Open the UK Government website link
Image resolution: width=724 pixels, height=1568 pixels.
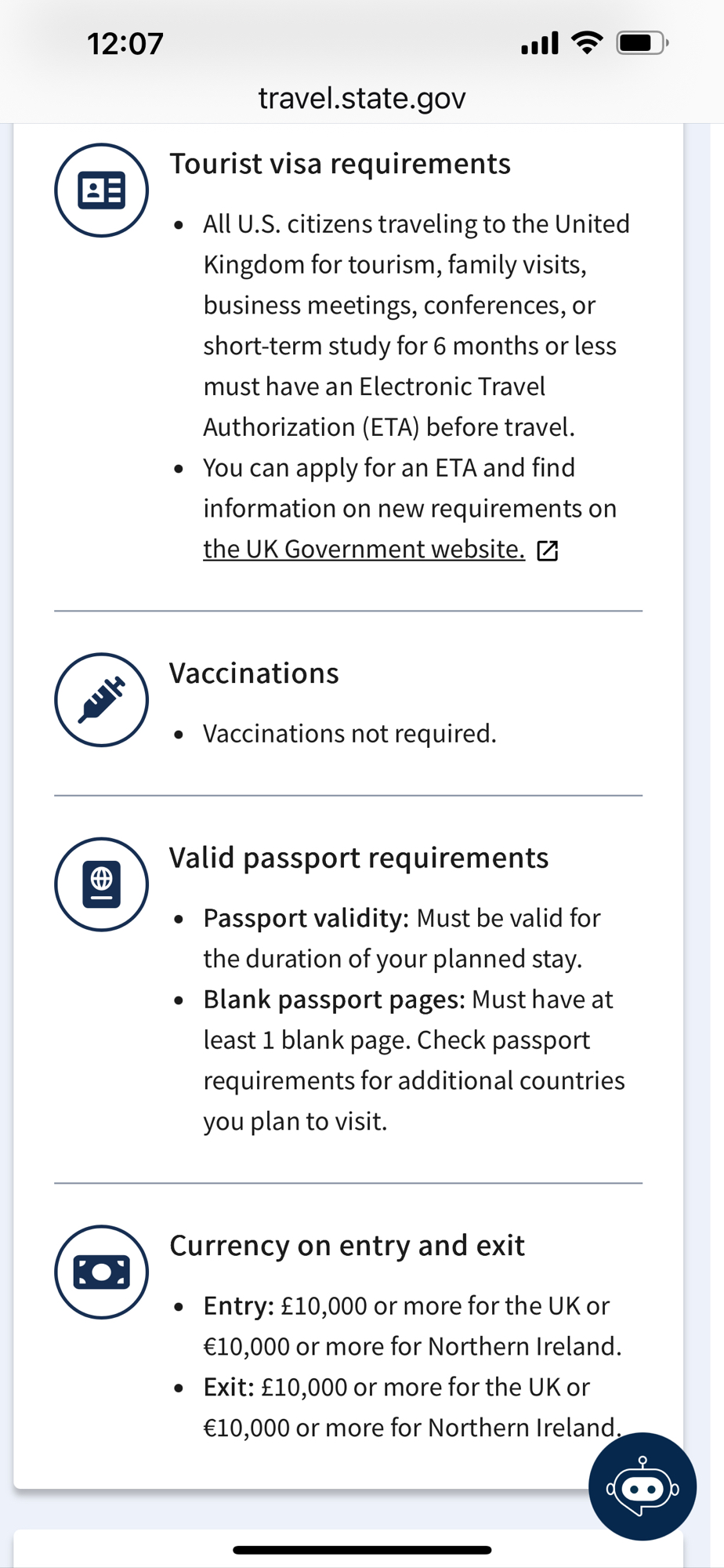pos(364,549)
